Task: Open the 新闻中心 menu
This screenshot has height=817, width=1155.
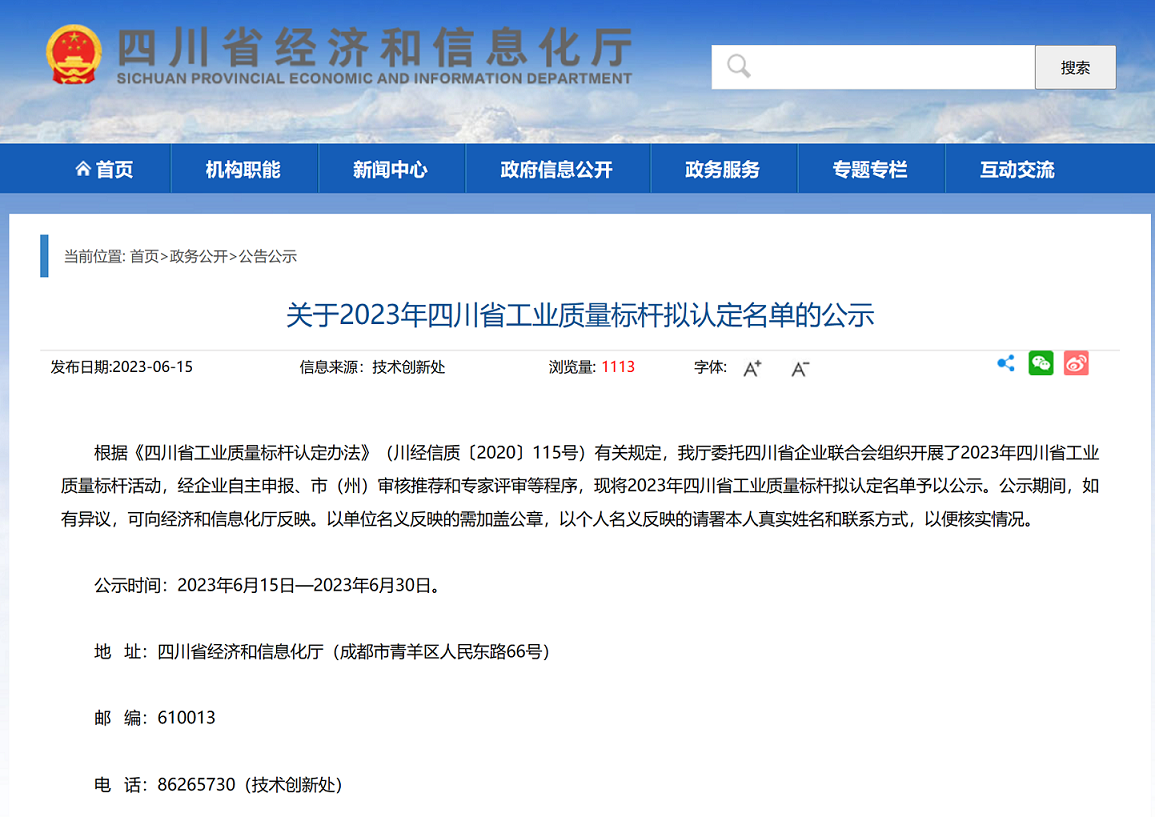Action: [x=390, y=170]
